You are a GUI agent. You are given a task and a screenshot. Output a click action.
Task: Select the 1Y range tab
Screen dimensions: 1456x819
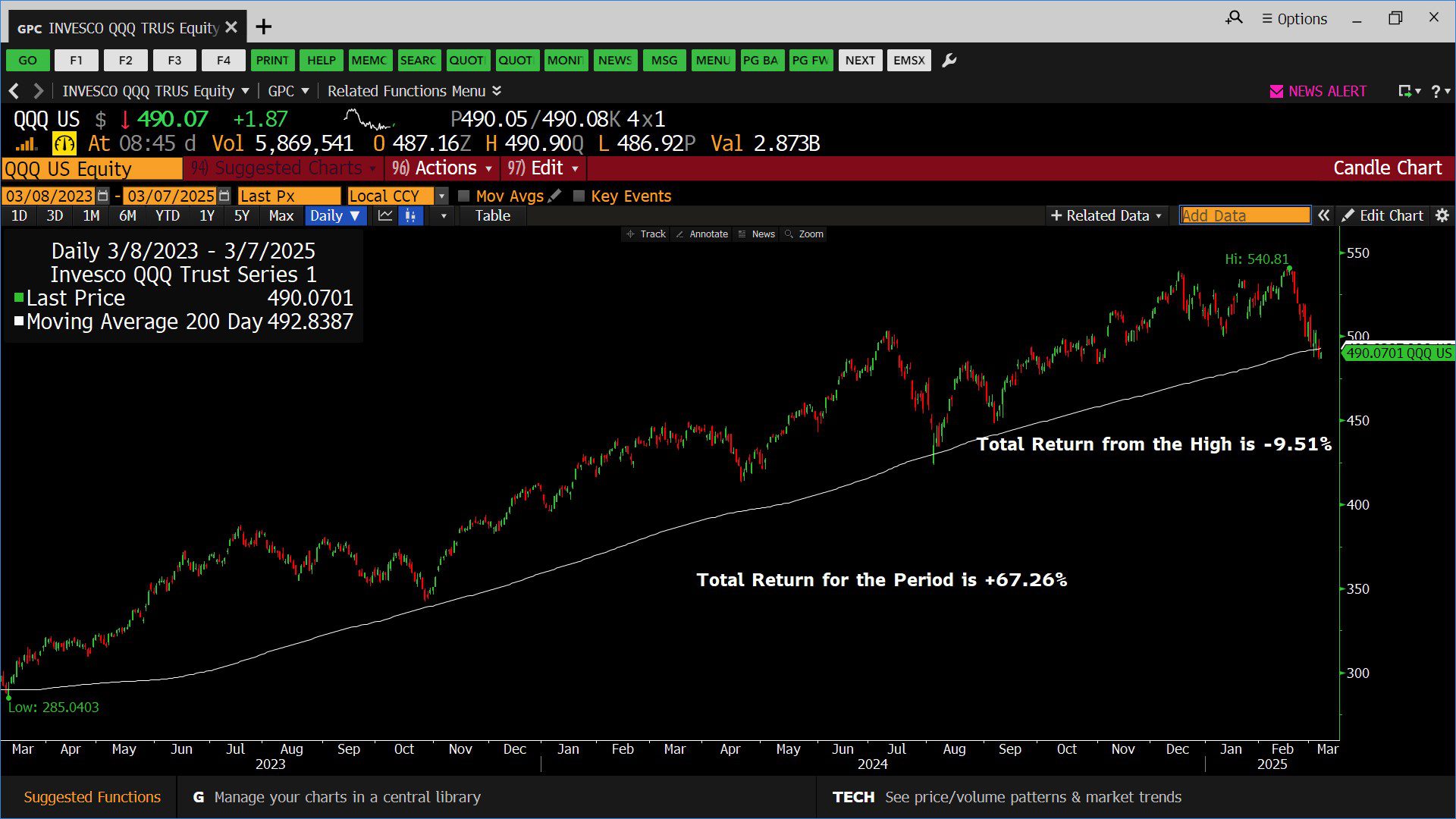(x=206, y=215)
